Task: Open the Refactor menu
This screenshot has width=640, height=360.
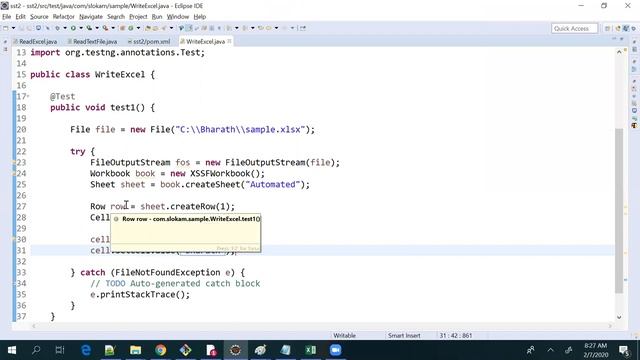Action: (x=64, y=17)
